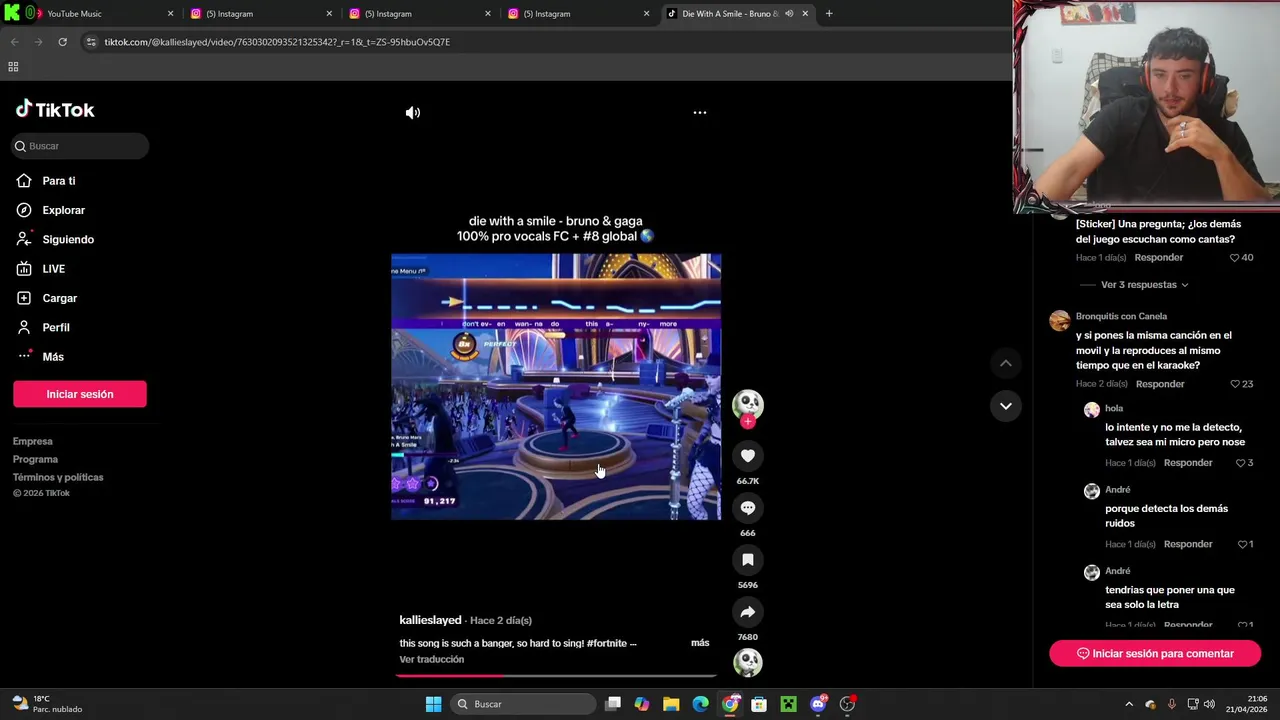The width and height of the screenshot is (1280, 720).
Task: Go to previous video with up arrow
Action: click(1005, 363)
